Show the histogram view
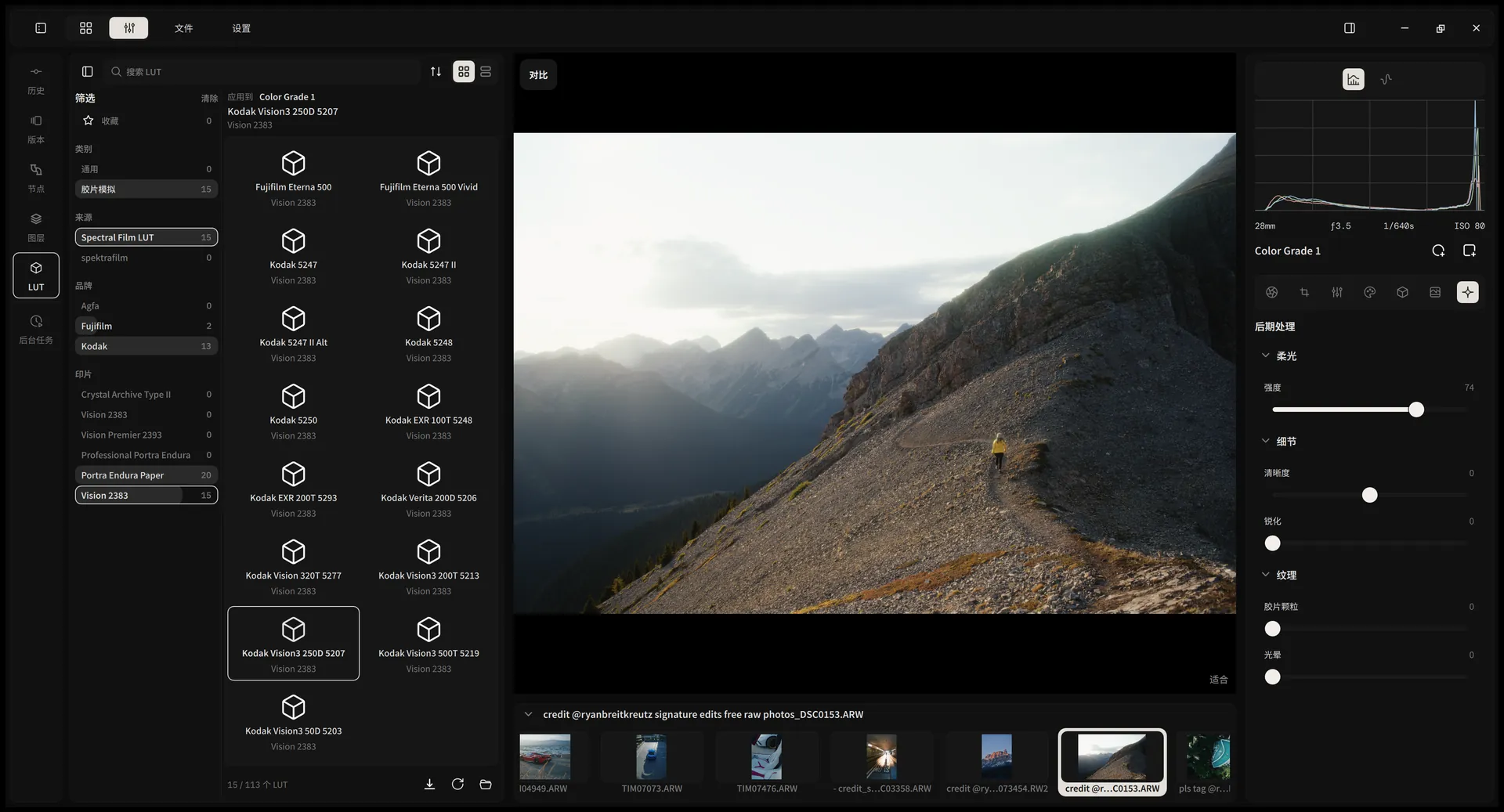 [1353, 79]
